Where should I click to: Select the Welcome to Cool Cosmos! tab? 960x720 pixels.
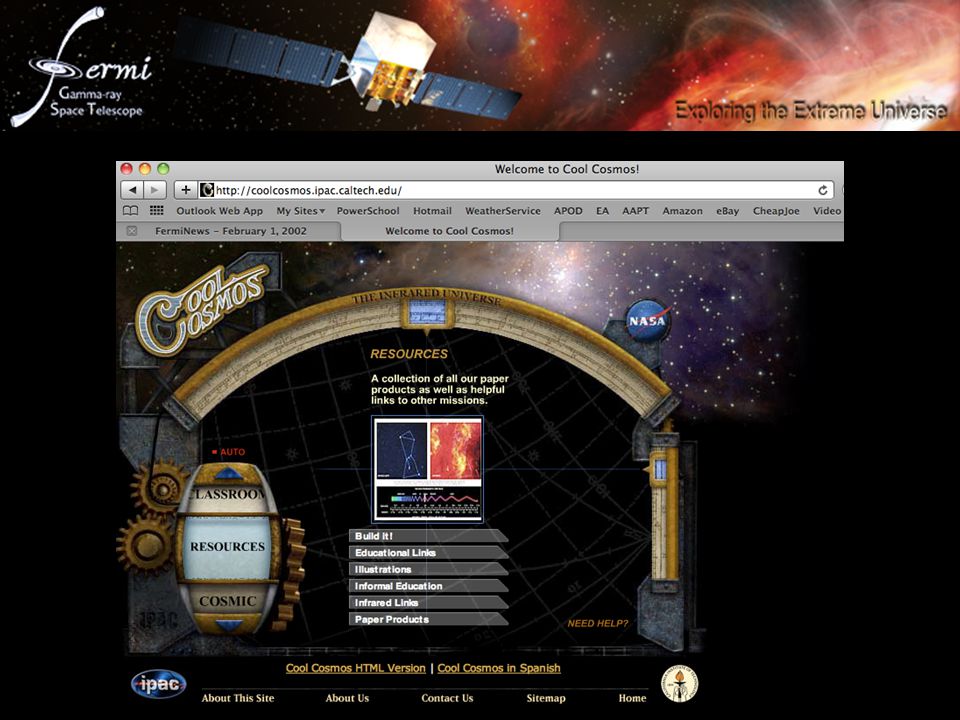point(449,231)
